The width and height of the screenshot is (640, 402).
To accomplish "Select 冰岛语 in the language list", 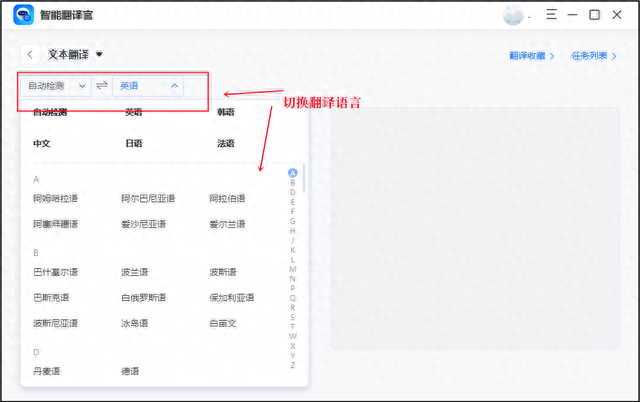I will pyautogui.click(x=134, y=323).
